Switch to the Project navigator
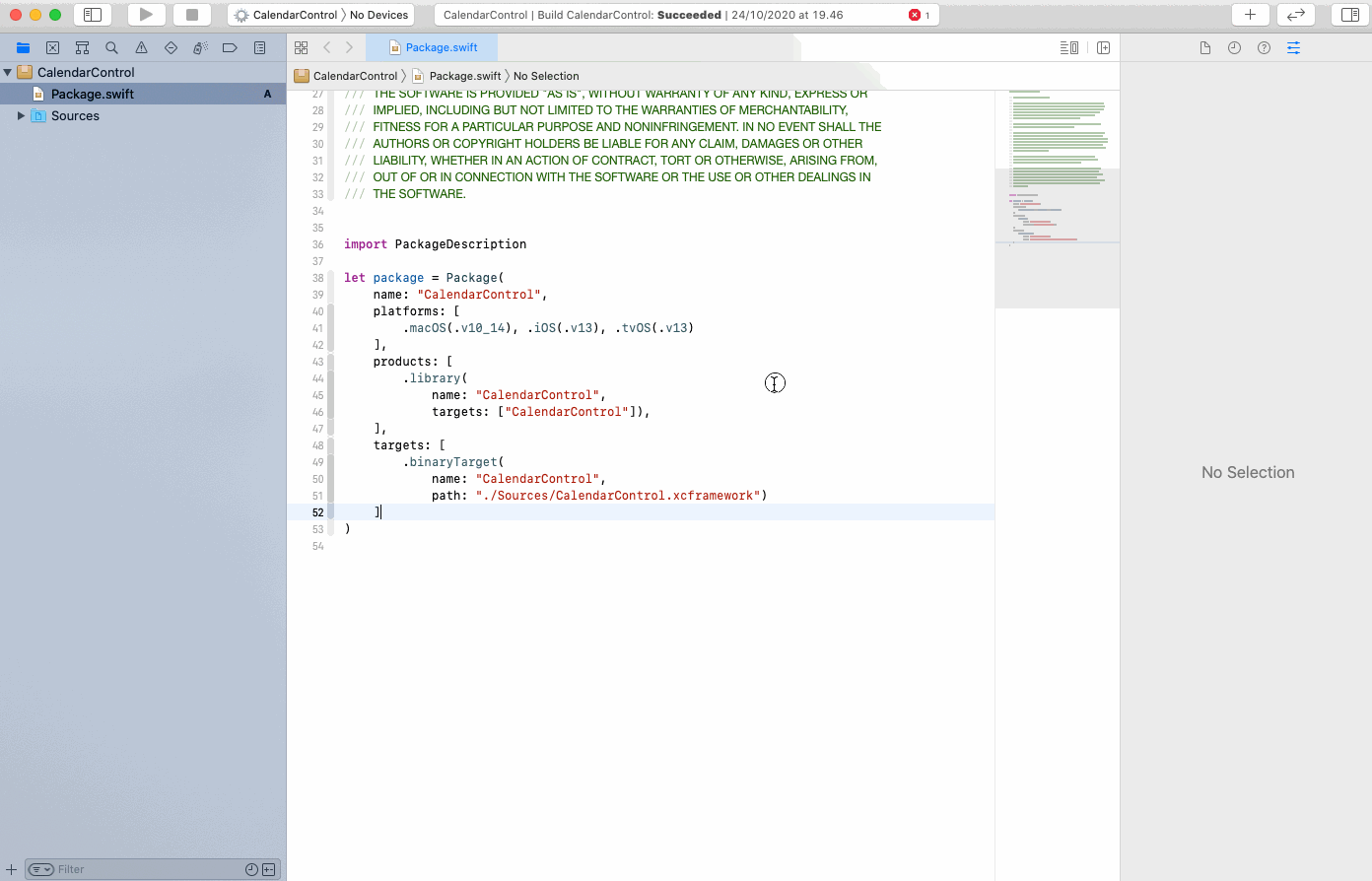The width and height of the screenshot is (1372, 881). pyautogui.click(x=23, y=47)
